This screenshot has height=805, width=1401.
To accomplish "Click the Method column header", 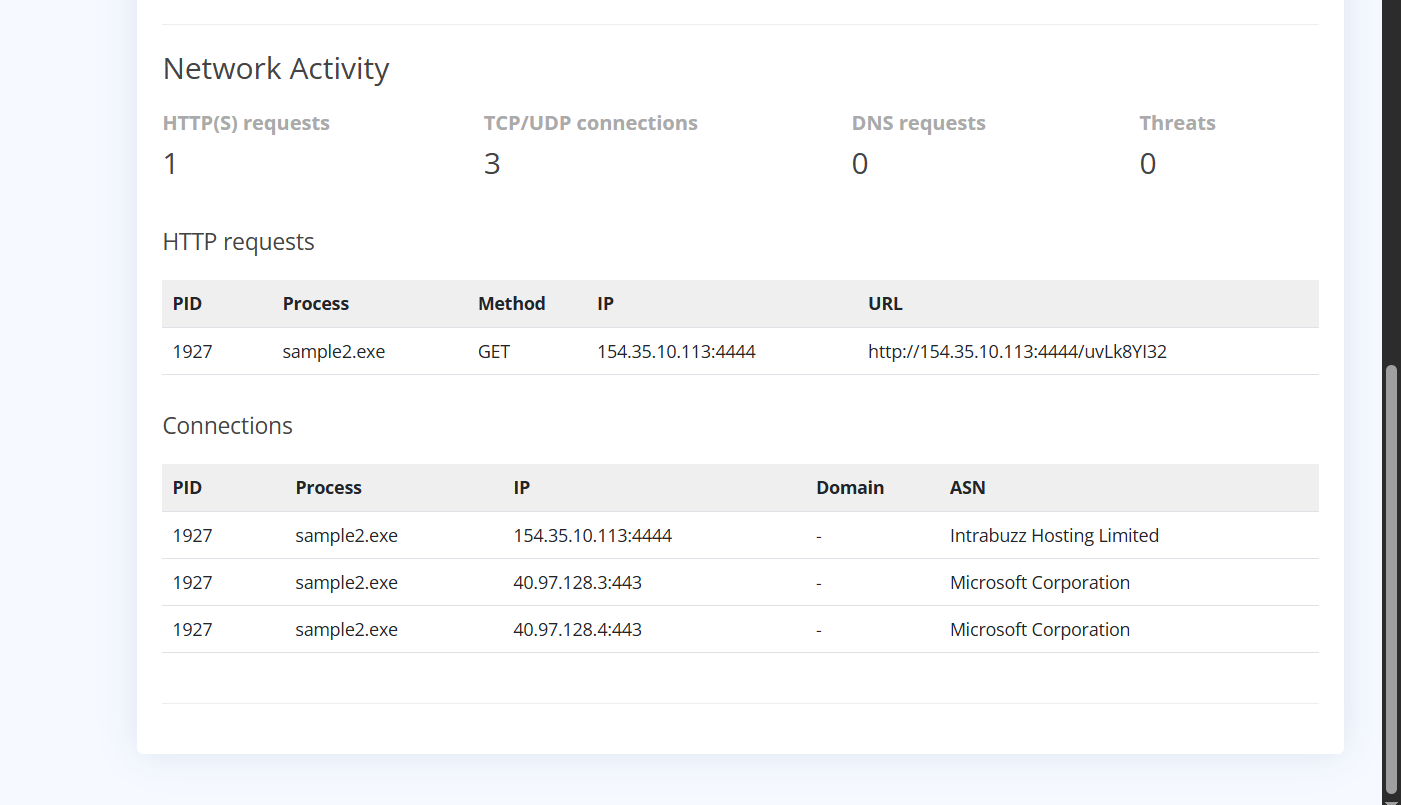I will [511, 303].
